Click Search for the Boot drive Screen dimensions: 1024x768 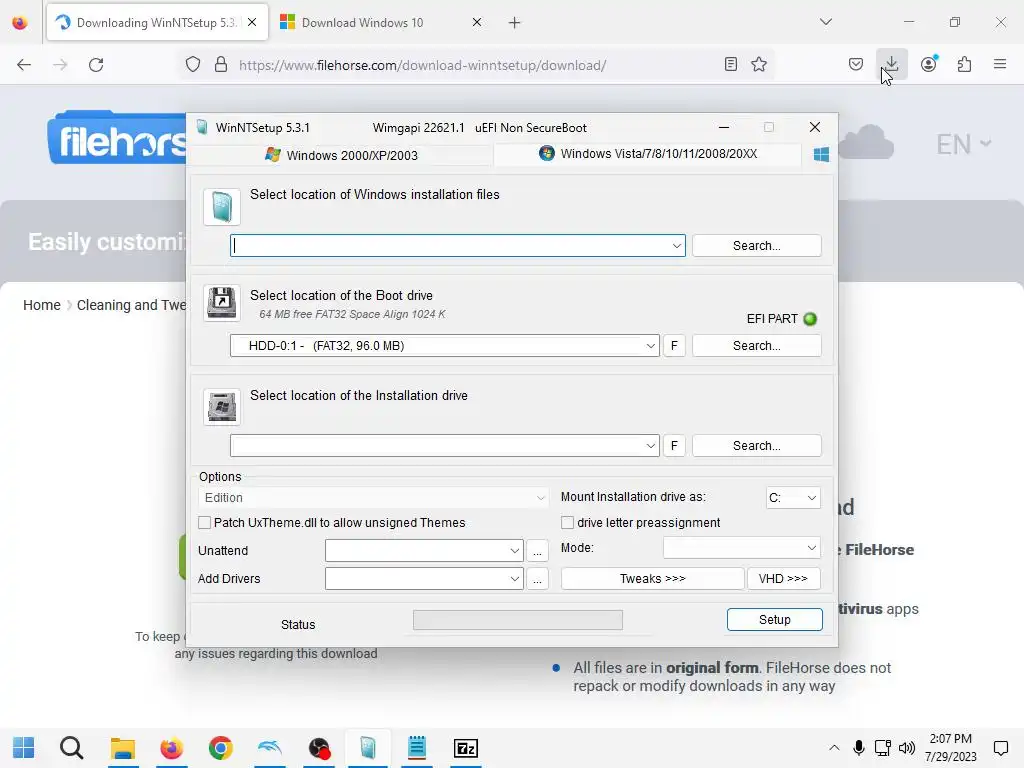pos(756,345)
